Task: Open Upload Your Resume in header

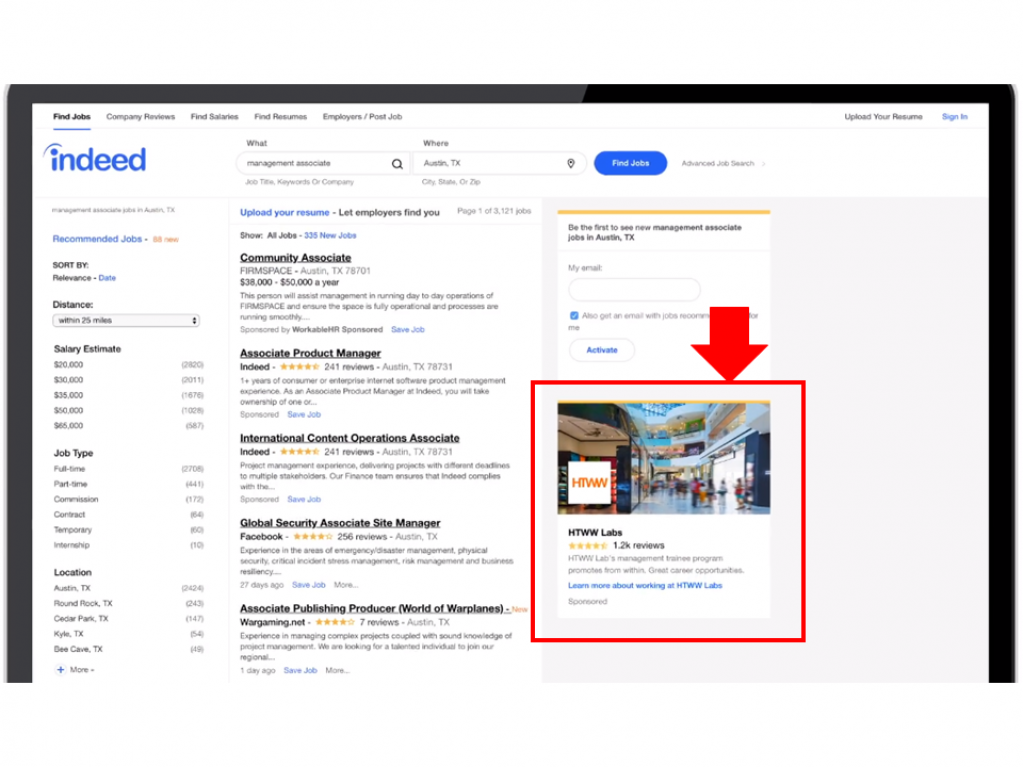Action: 883,117
